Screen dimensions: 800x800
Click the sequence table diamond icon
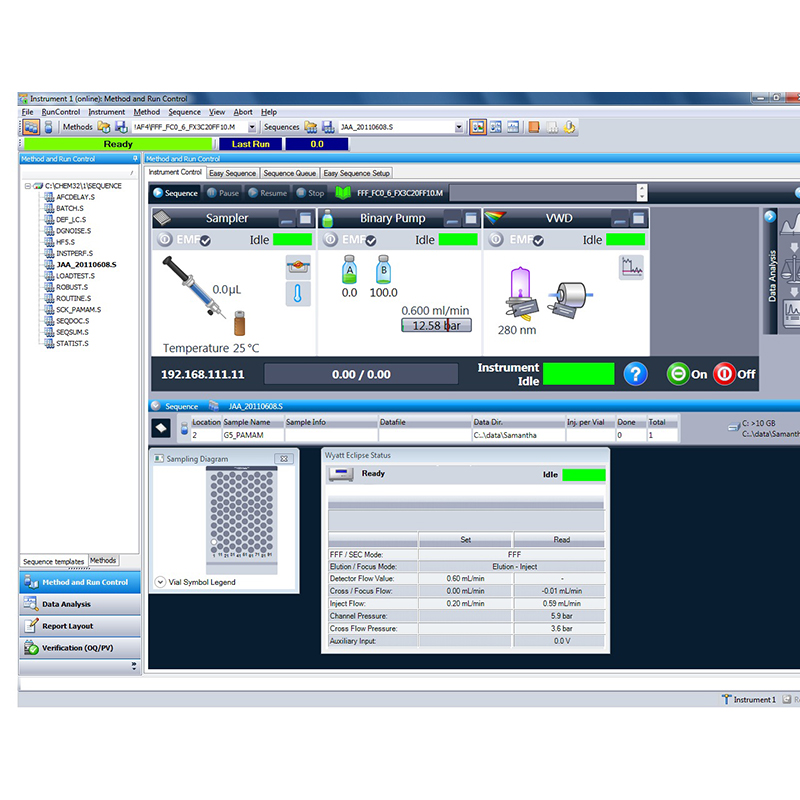pos(161,428)
